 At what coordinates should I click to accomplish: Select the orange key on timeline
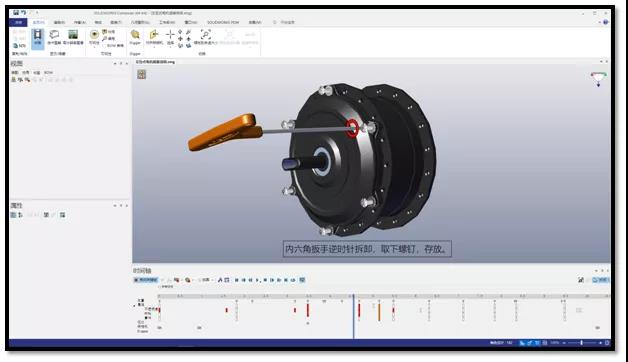pyautogui.click(x=379, y=312)
